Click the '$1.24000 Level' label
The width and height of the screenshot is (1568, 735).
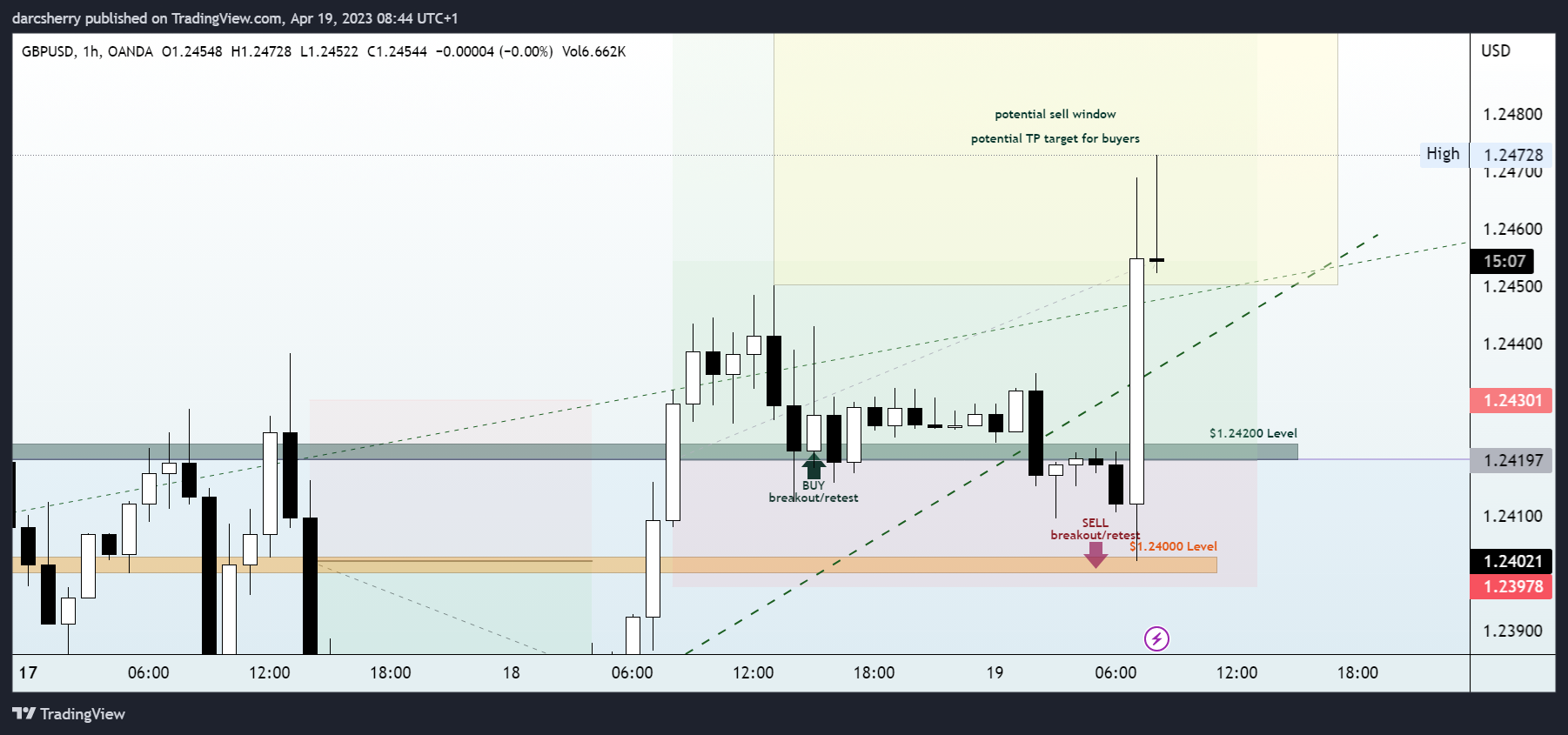1174,546
